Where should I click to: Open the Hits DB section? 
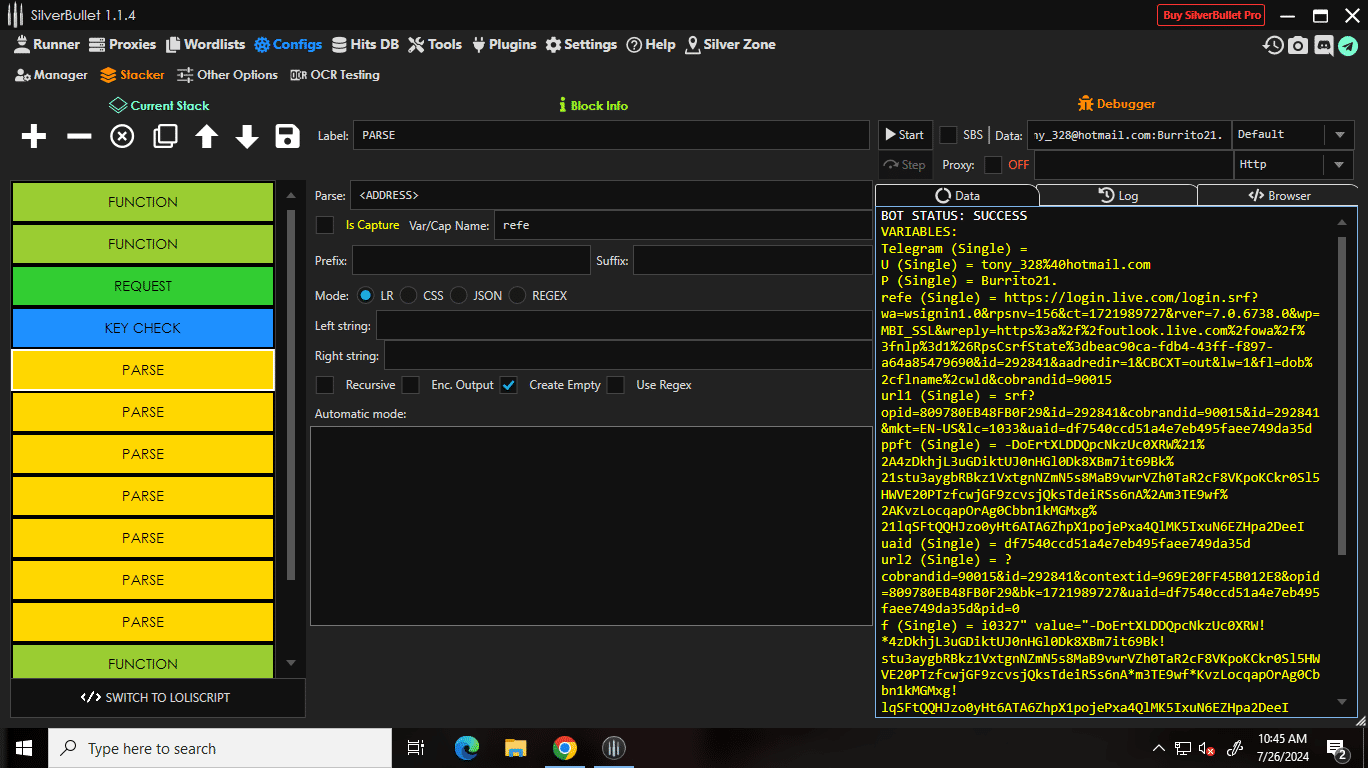point(365,44)
